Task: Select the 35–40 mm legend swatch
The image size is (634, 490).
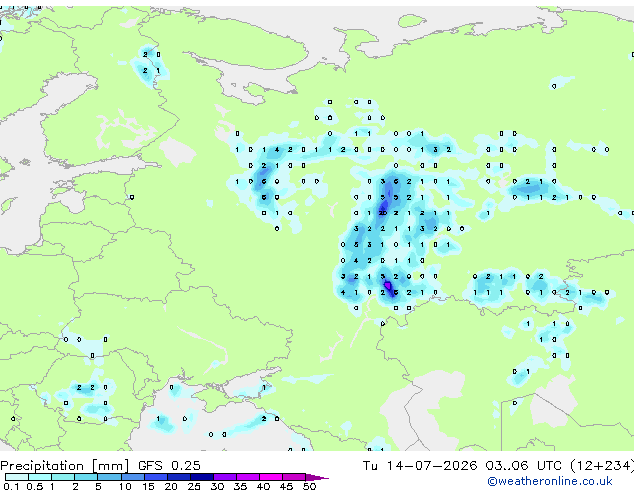Action: (248, 477)
